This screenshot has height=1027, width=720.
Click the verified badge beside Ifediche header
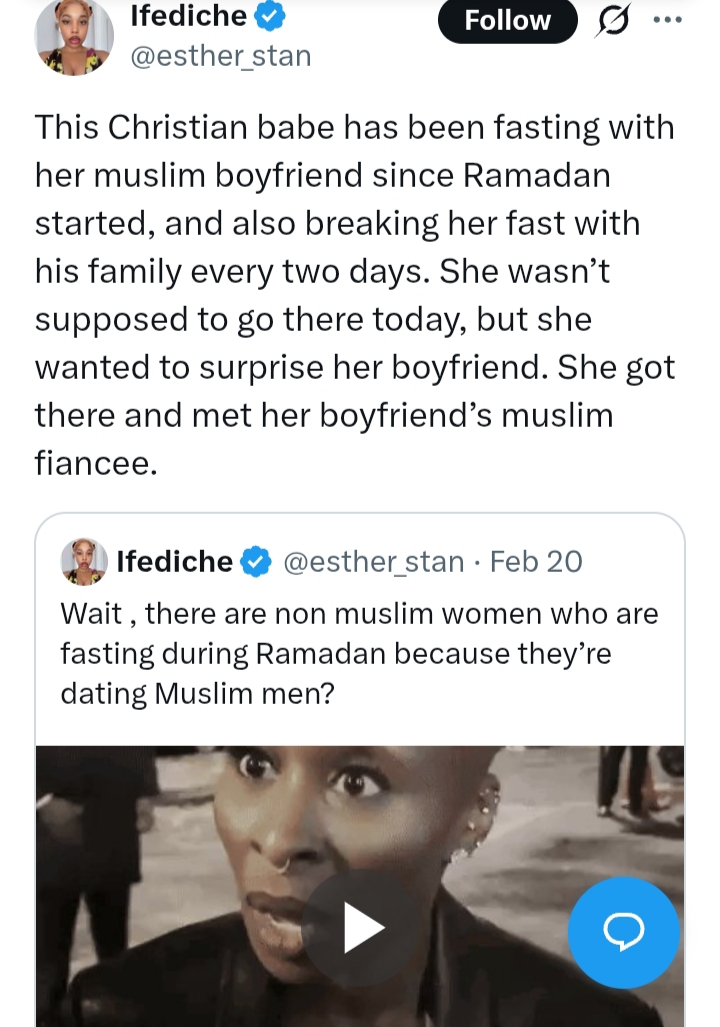[272, 16]
